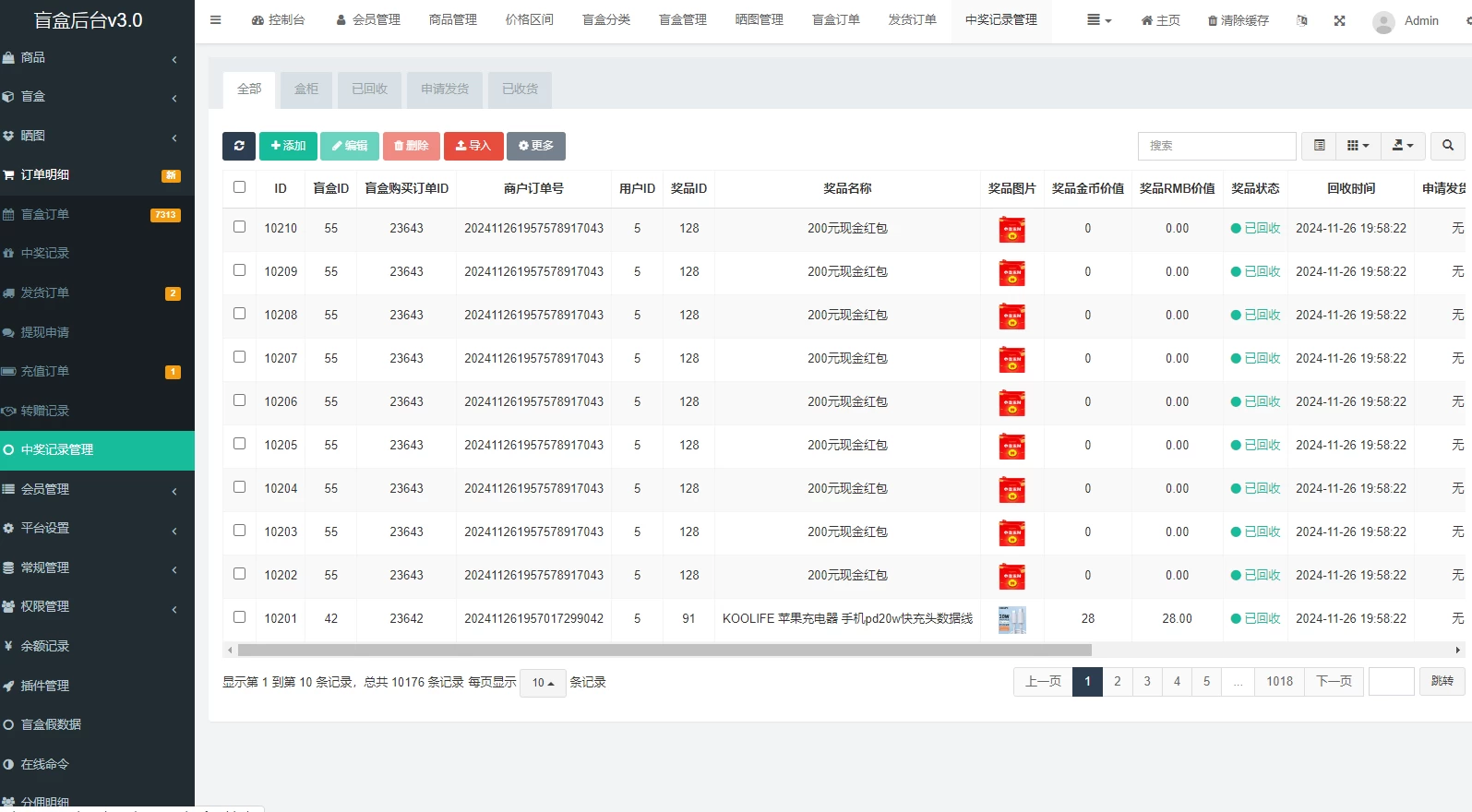Click the refresh table icon button
This screenshot has width=1472, height=812.
click(239, 146)
